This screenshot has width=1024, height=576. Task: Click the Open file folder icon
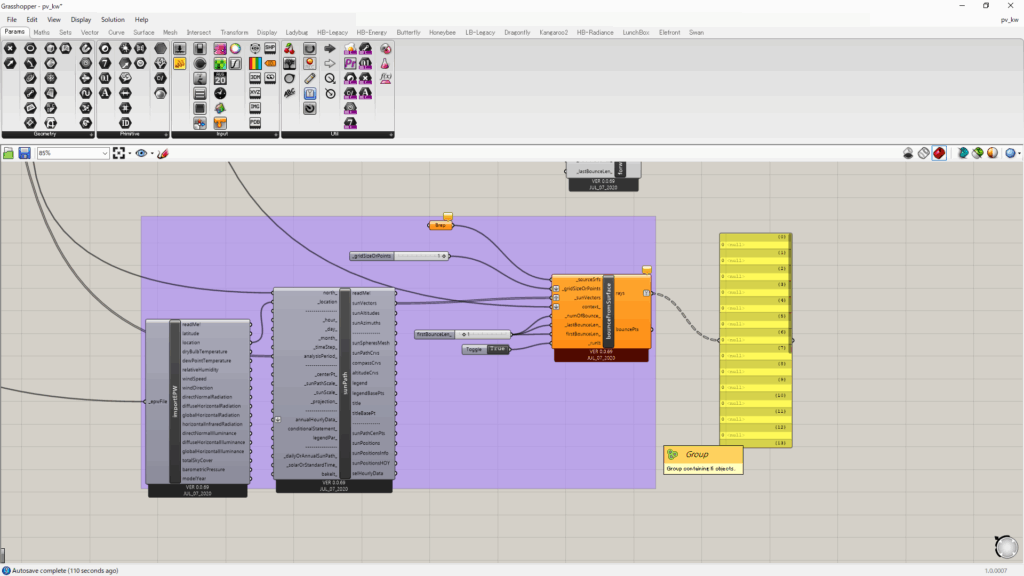(x=9, y=153)
